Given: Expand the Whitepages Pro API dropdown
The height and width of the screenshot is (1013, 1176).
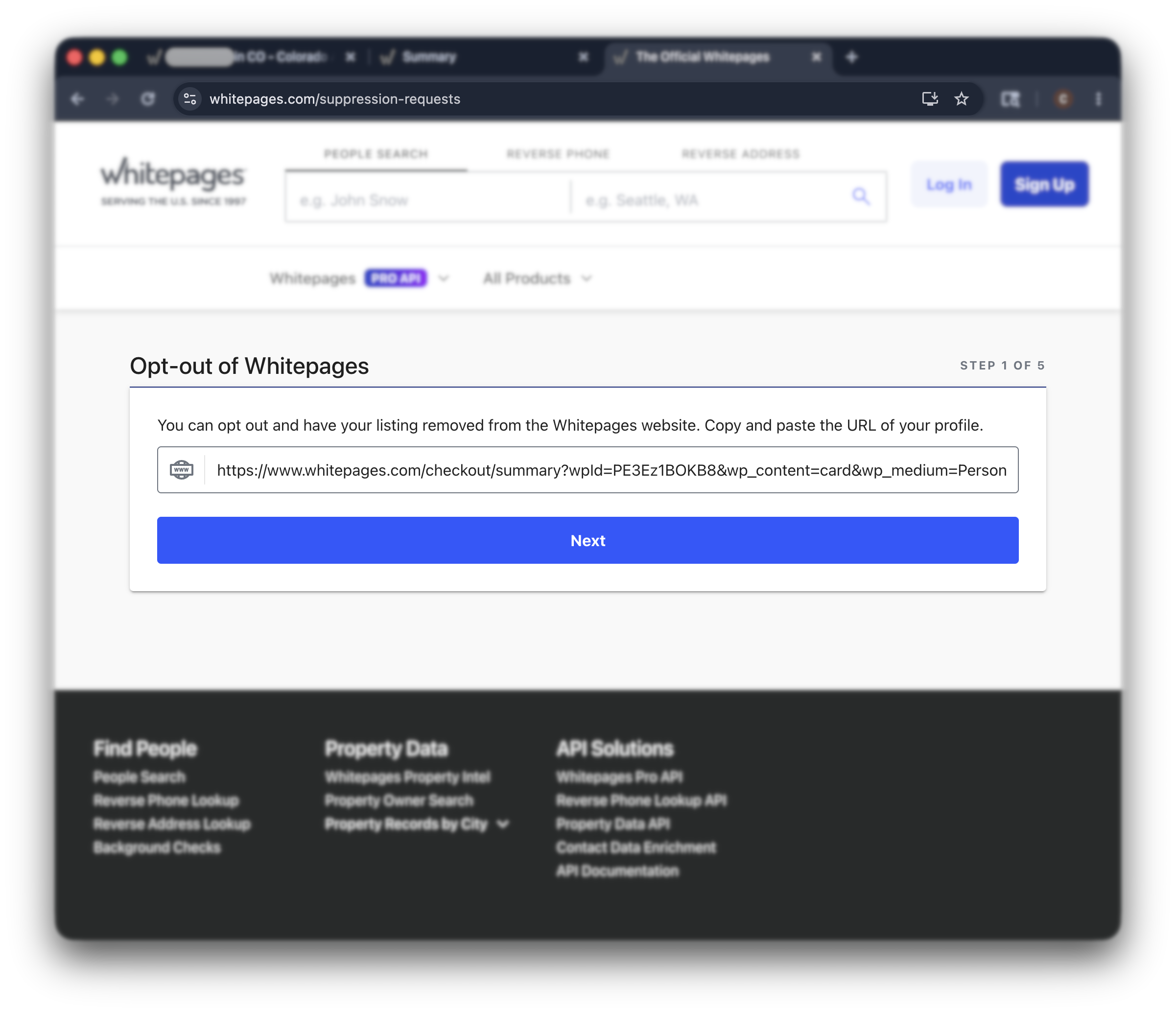Looking at the screenshot, I should coord(359,278).
